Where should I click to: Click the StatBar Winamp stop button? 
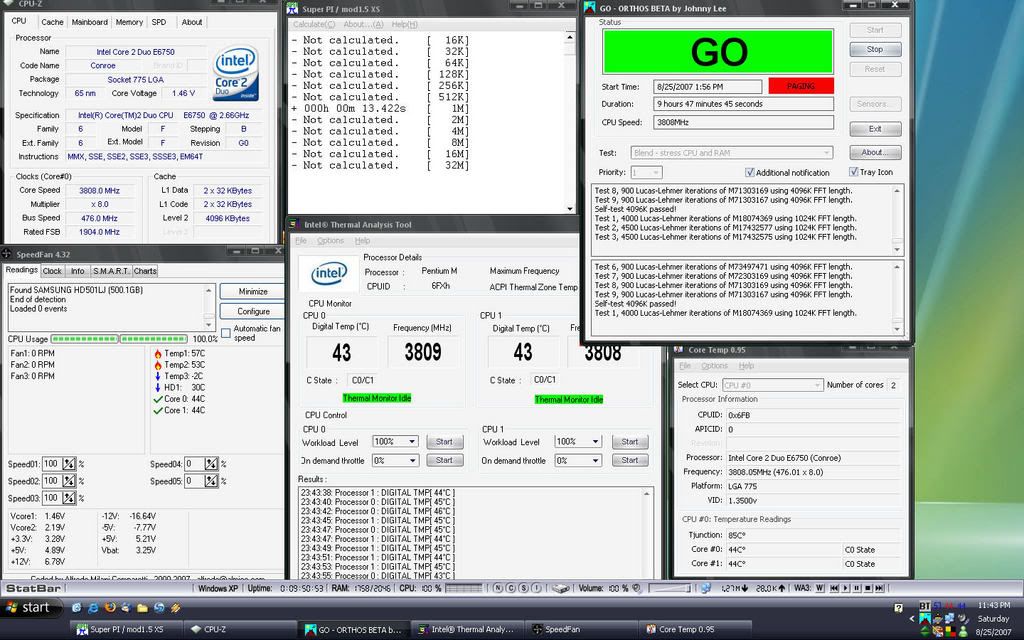(x=868, y=588)
